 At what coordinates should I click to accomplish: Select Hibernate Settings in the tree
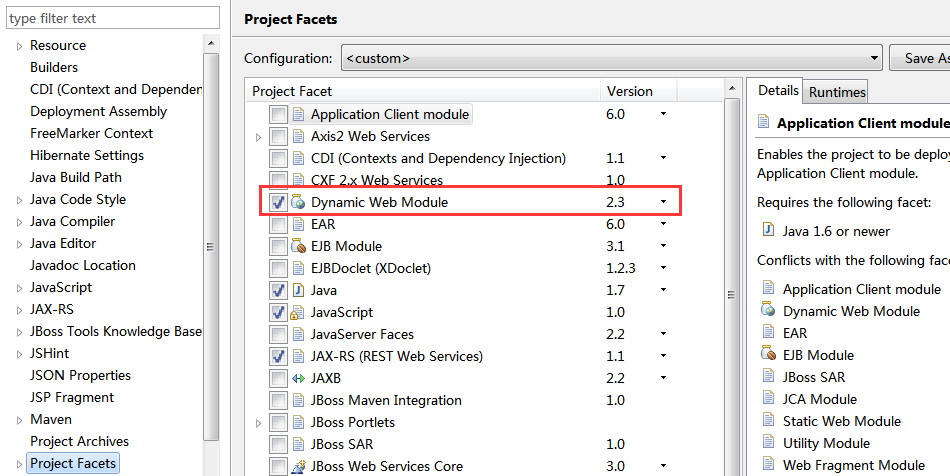87,156
